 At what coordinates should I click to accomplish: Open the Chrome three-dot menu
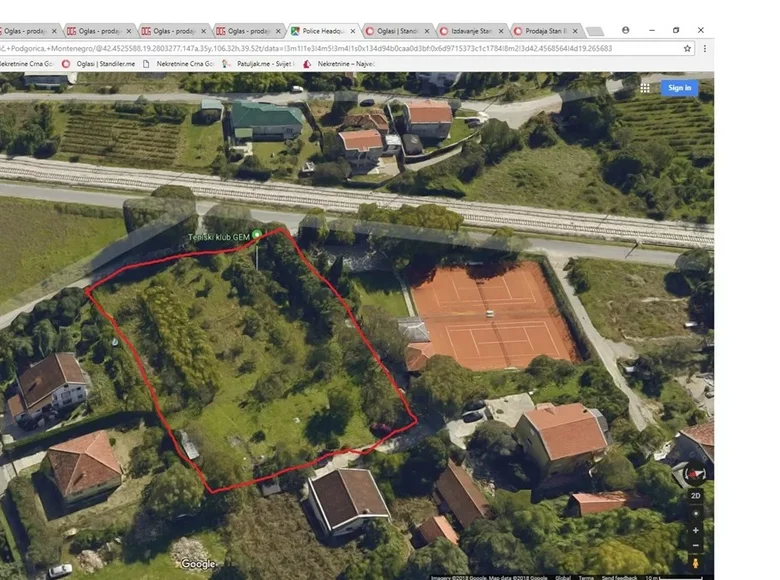pos(704,48)
